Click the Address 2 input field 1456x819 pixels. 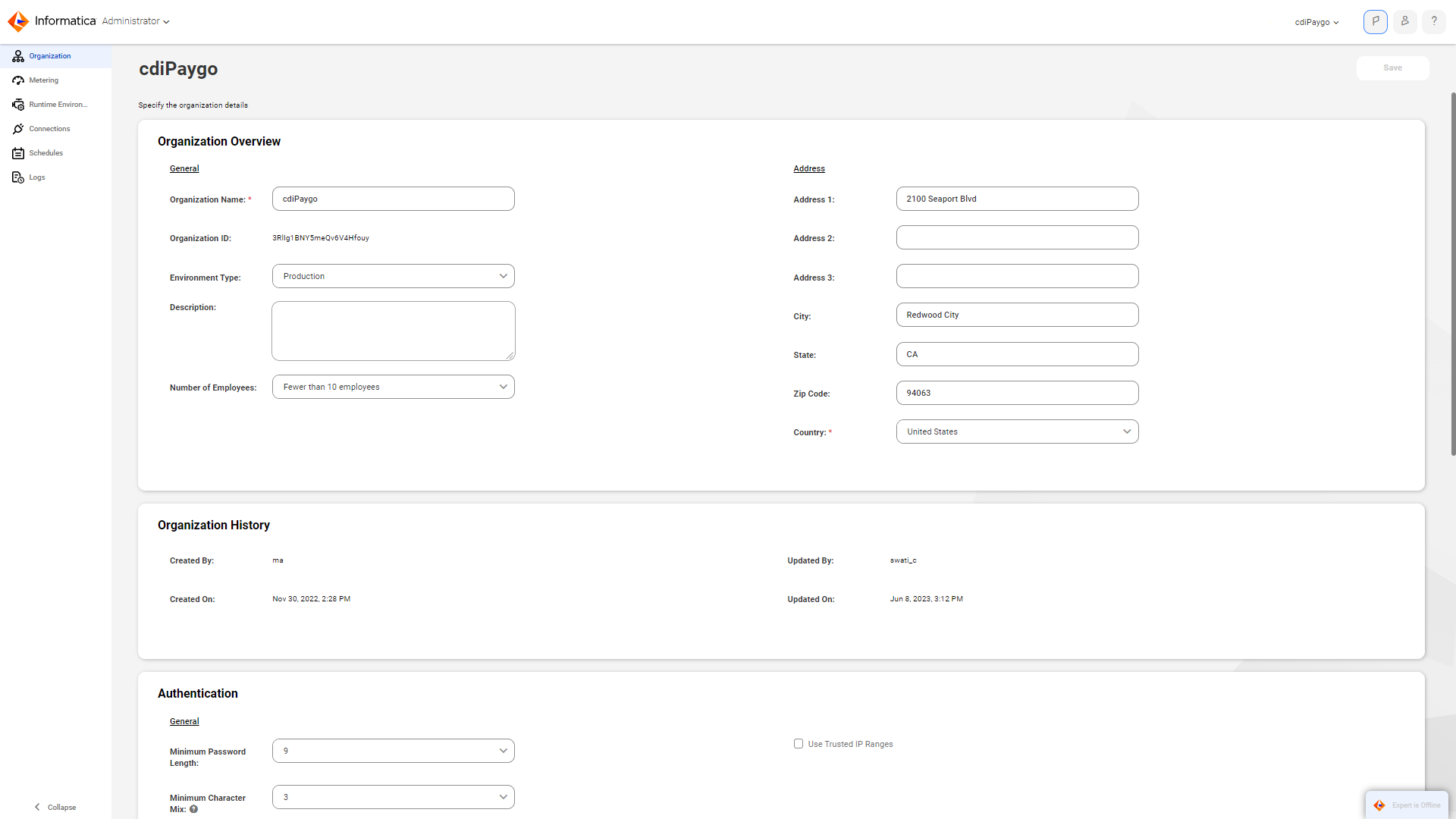click(1017, 237)
